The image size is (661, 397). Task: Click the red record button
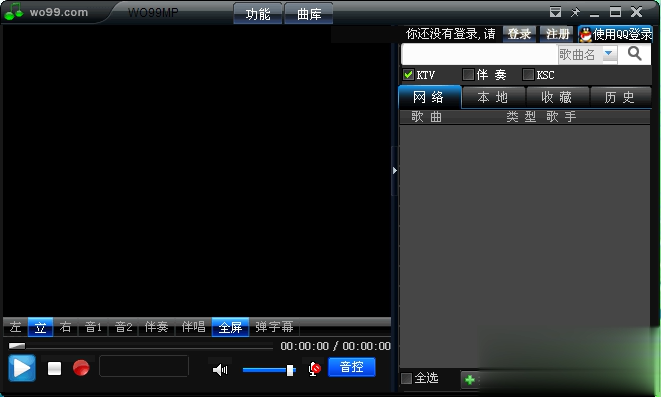(x=81, y=368)
